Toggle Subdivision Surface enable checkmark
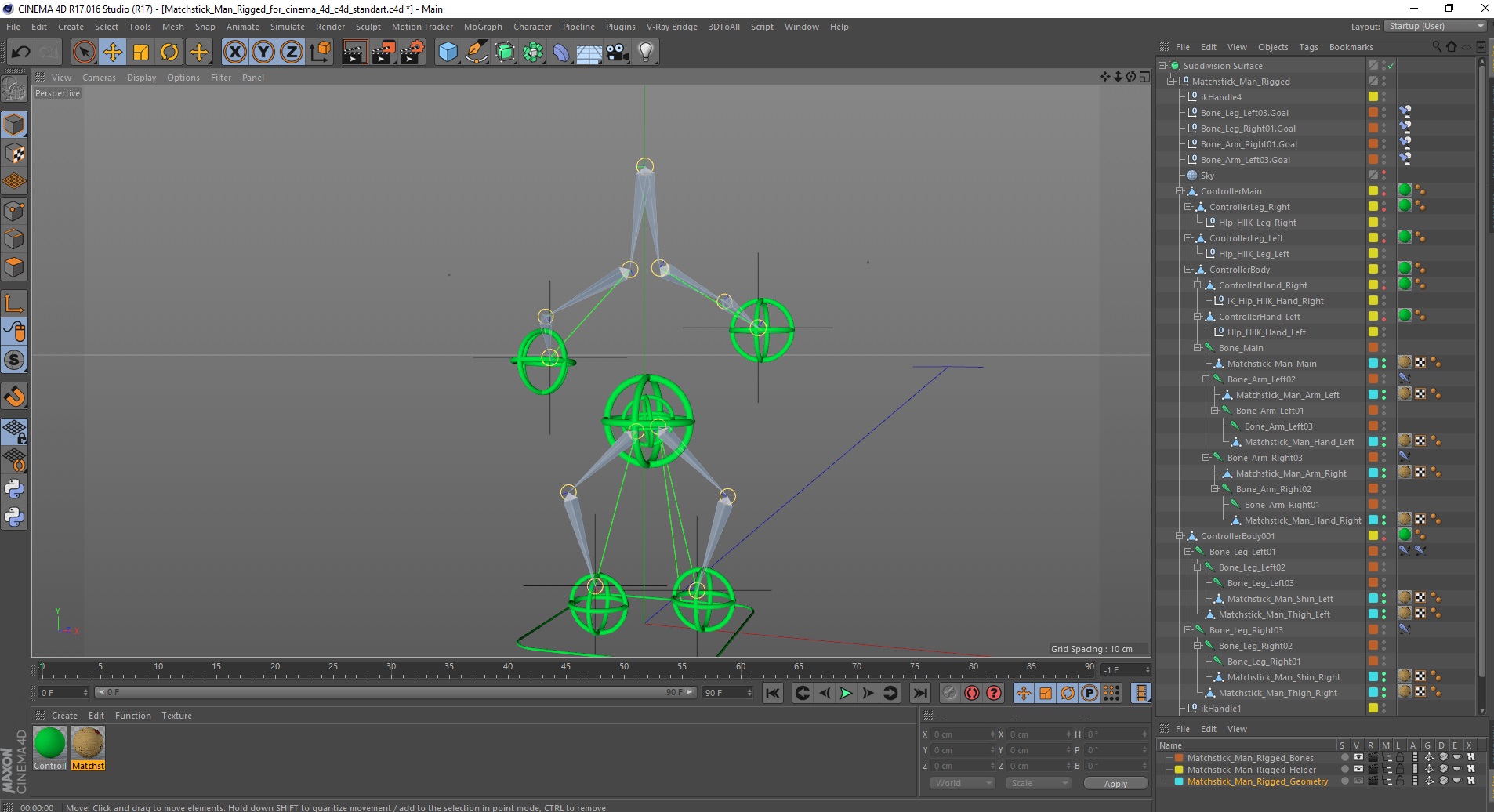The width and height of the screenshot is (1494, 812). (x=1391, y=66)
